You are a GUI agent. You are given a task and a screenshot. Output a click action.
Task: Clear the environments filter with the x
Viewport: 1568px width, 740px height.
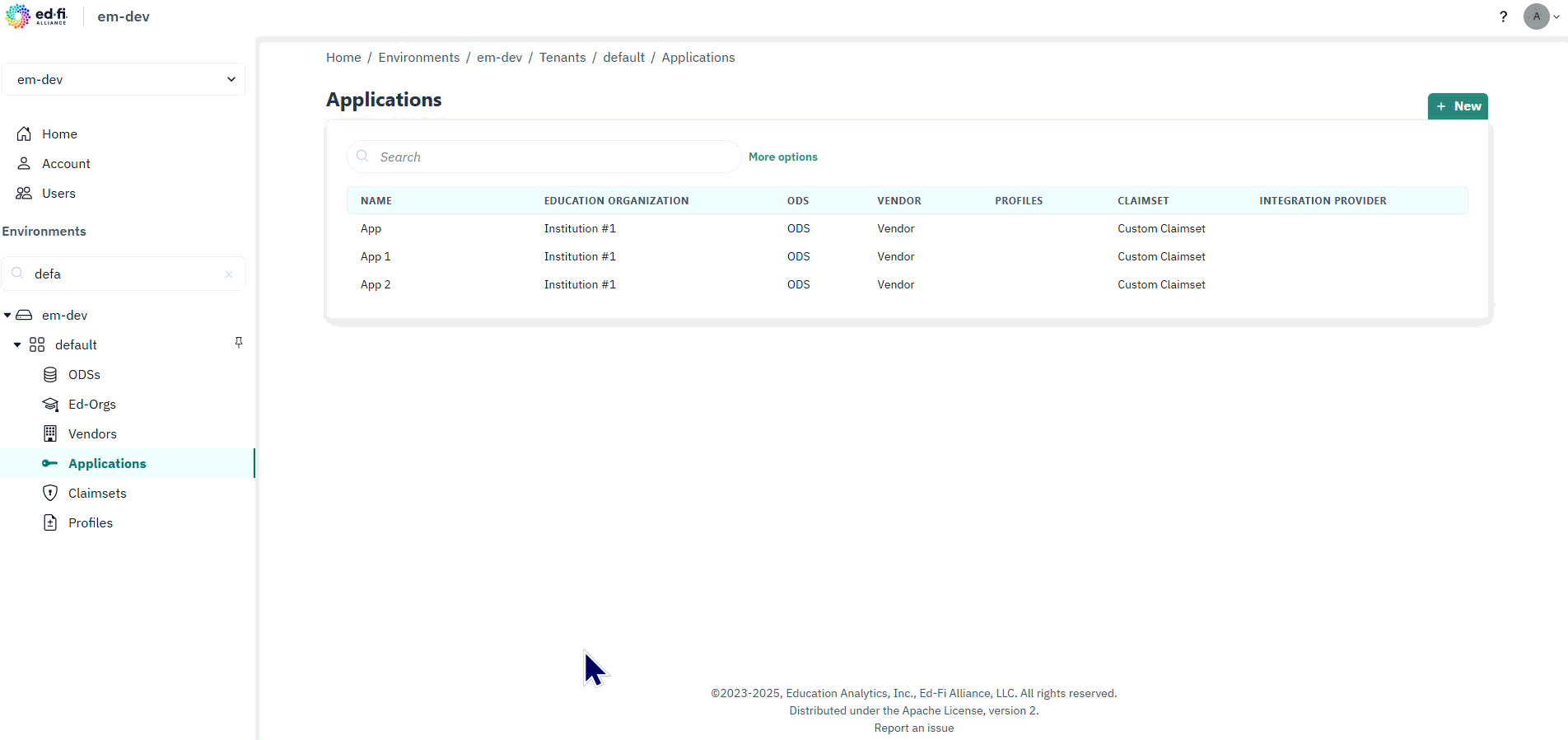click(x=229, y=274)
